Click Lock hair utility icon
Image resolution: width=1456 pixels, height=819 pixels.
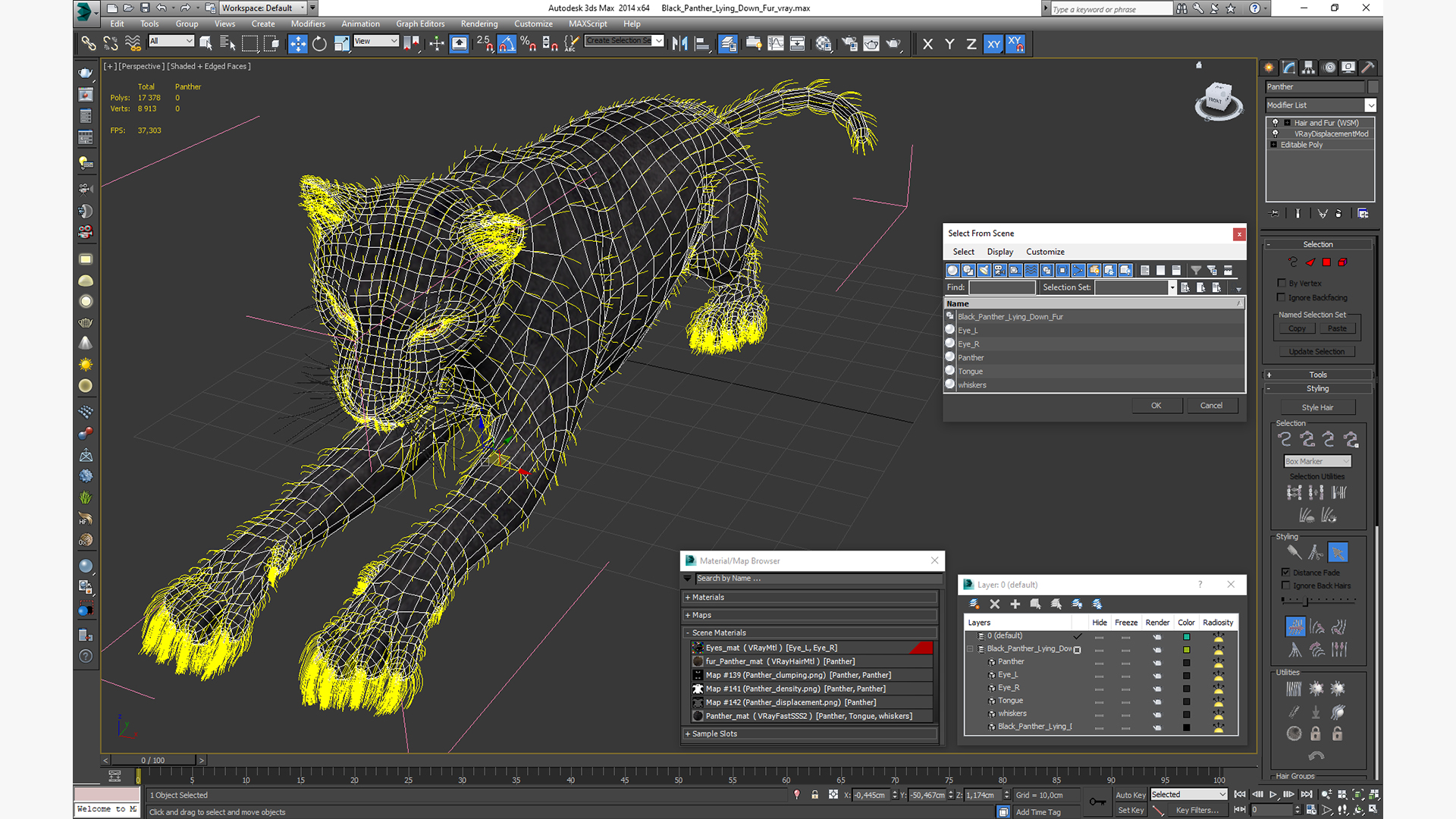pos(1316,734)
